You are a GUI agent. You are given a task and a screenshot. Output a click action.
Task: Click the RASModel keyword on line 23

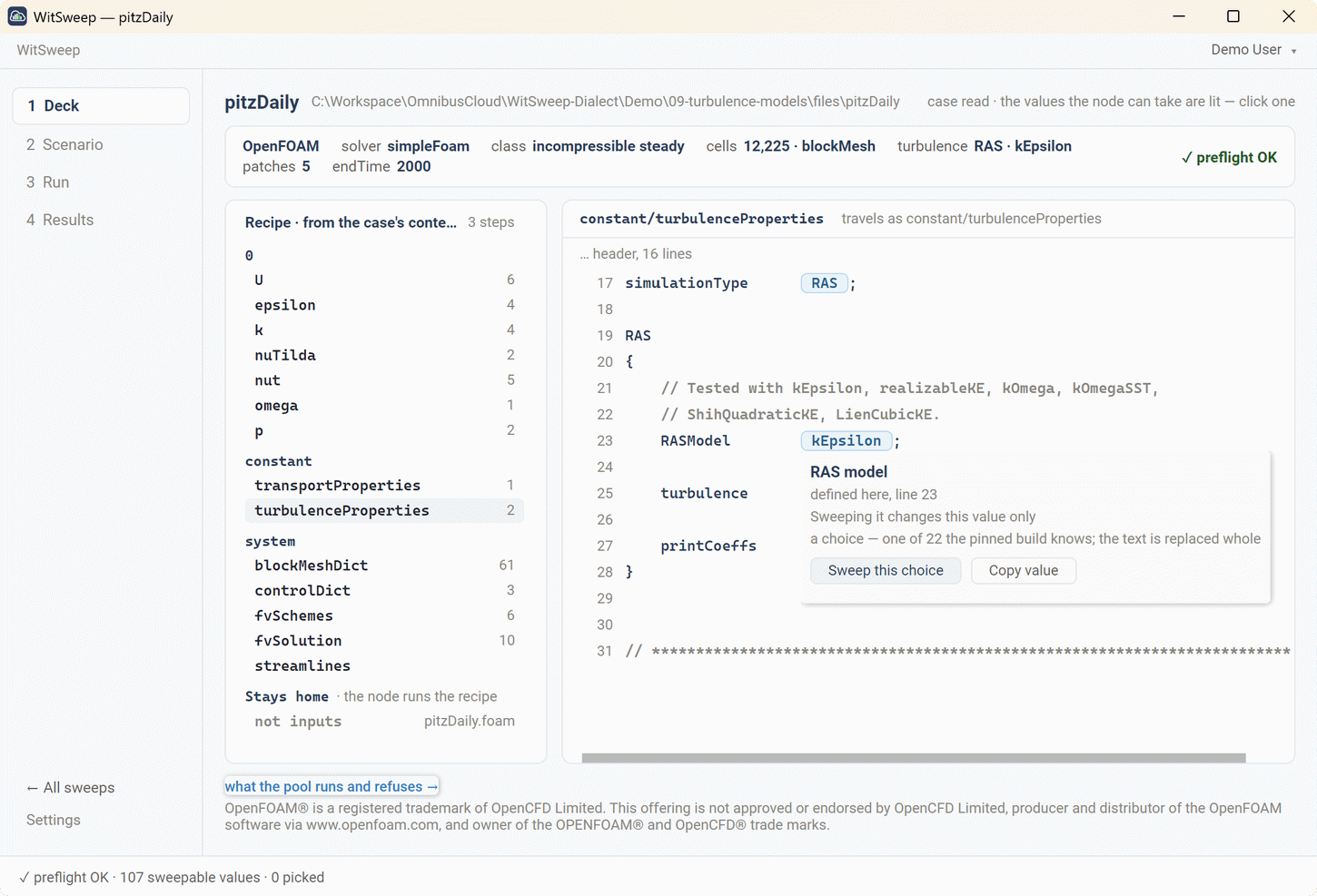pyautogui.click(x=695, y=441)
